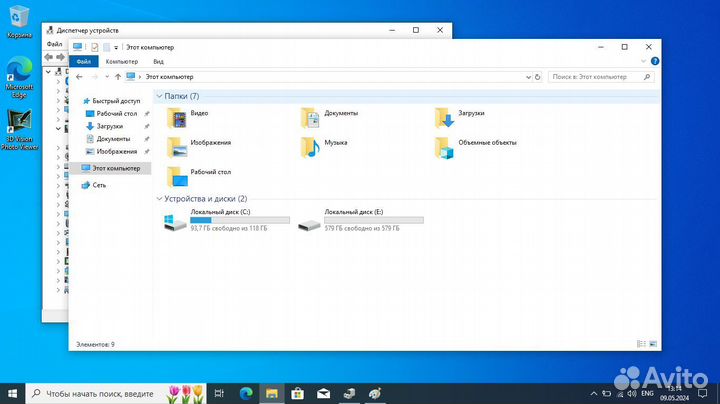The height and width of the screenshot is (404, 720).
Task: Show hidden tray icons chevron
Action: (594, 393)
